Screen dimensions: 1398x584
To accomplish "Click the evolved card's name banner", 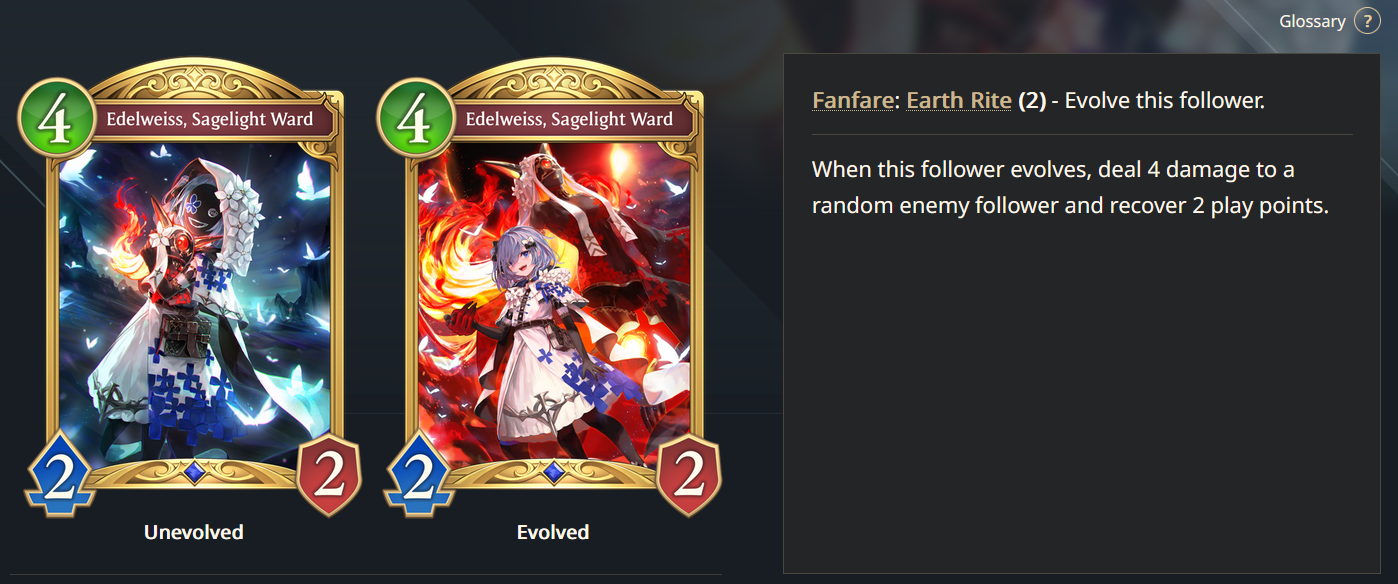I will coord(569,120).
